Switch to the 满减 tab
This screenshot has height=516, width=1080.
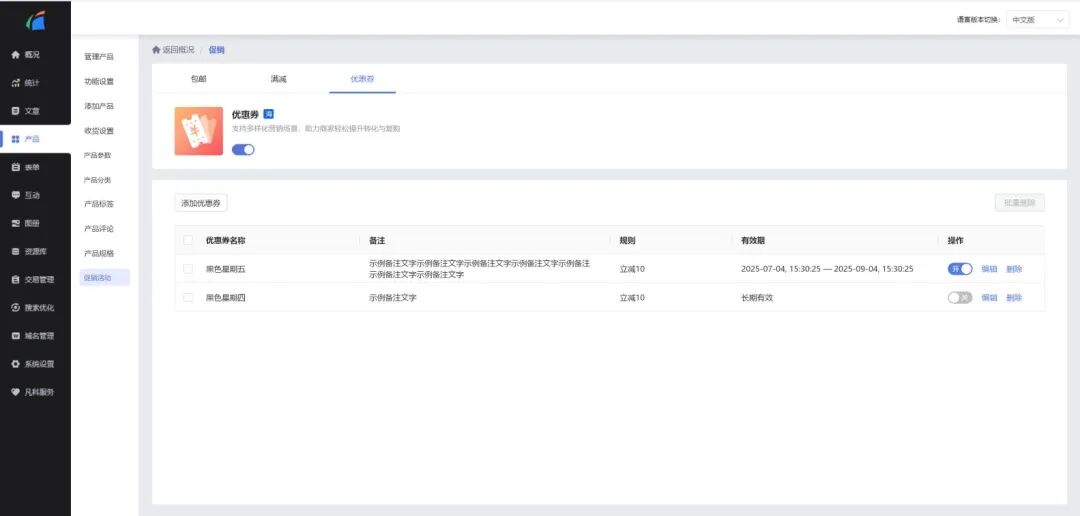pos(278,79)
